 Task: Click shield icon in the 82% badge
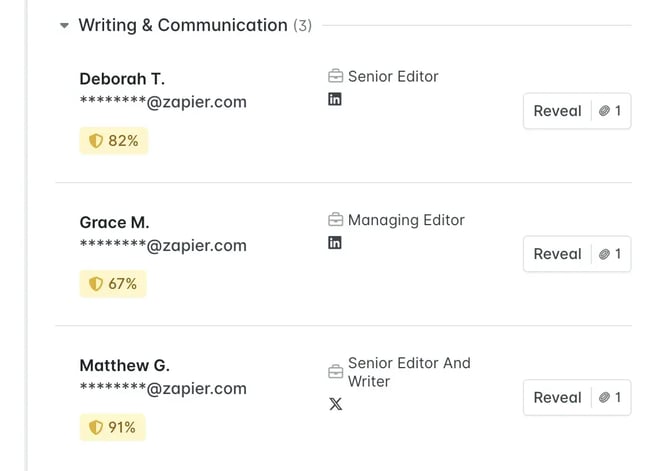tap(96, 142)
